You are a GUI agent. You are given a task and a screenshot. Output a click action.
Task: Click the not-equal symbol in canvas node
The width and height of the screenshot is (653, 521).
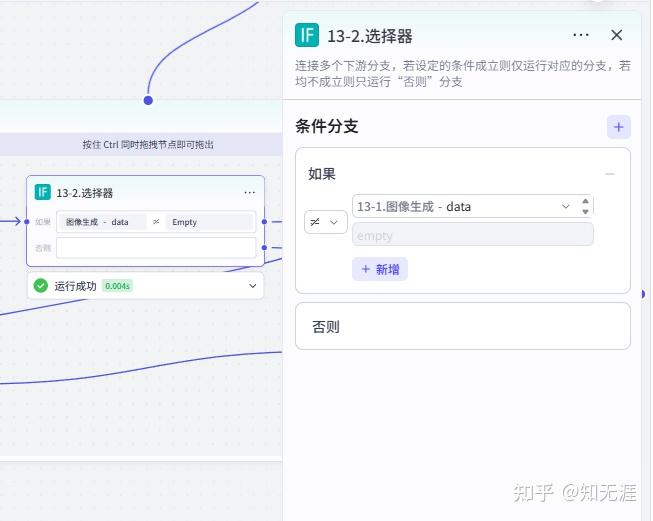[x=156, y=222]
